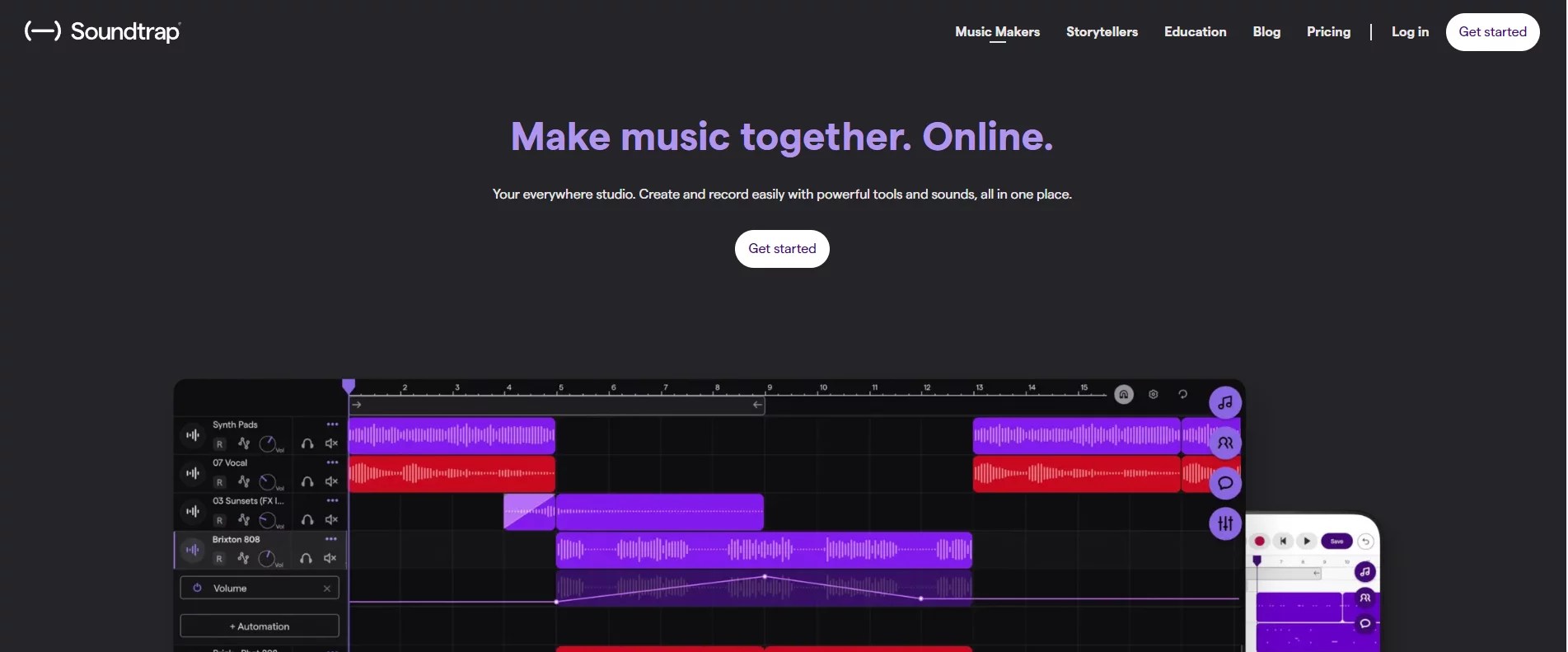Click the undo arrow on the phone mockup
This screenshot has height=652, width=1568.
[1365, 542]
